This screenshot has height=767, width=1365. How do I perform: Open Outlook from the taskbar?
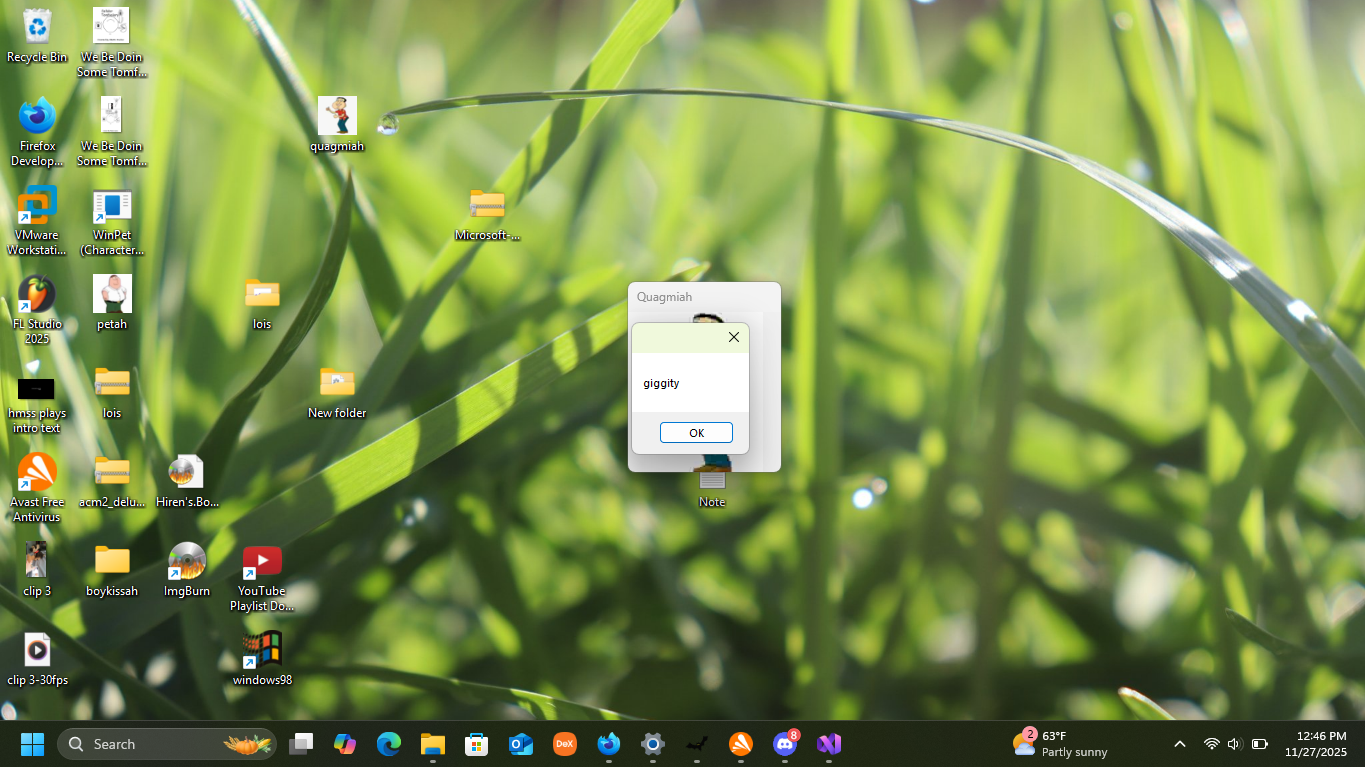click(521, 744)
